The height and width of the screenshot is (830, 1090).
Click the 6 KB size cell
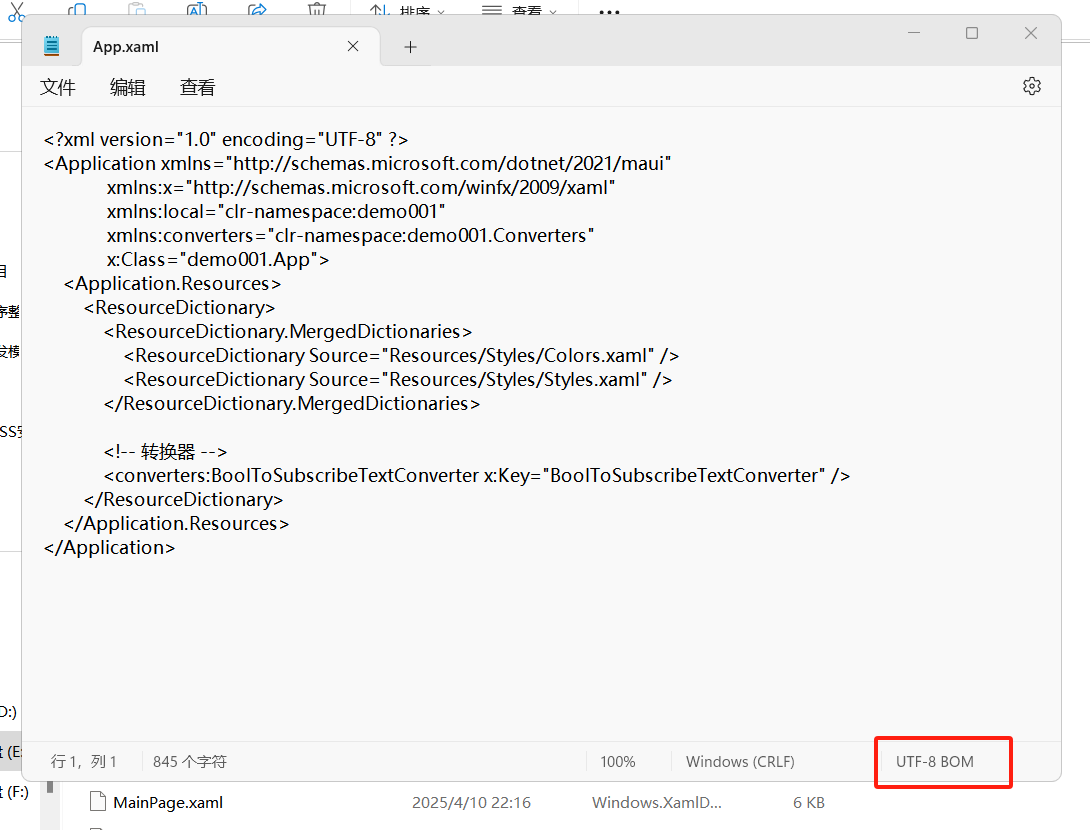[808, 802]
